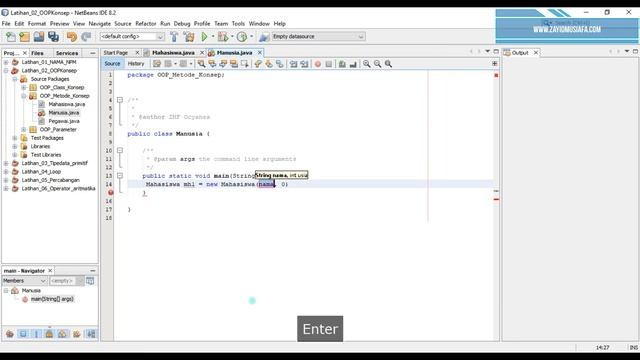Click the Uncomment lines icon
640x360 pixels.
pos(353,64)
